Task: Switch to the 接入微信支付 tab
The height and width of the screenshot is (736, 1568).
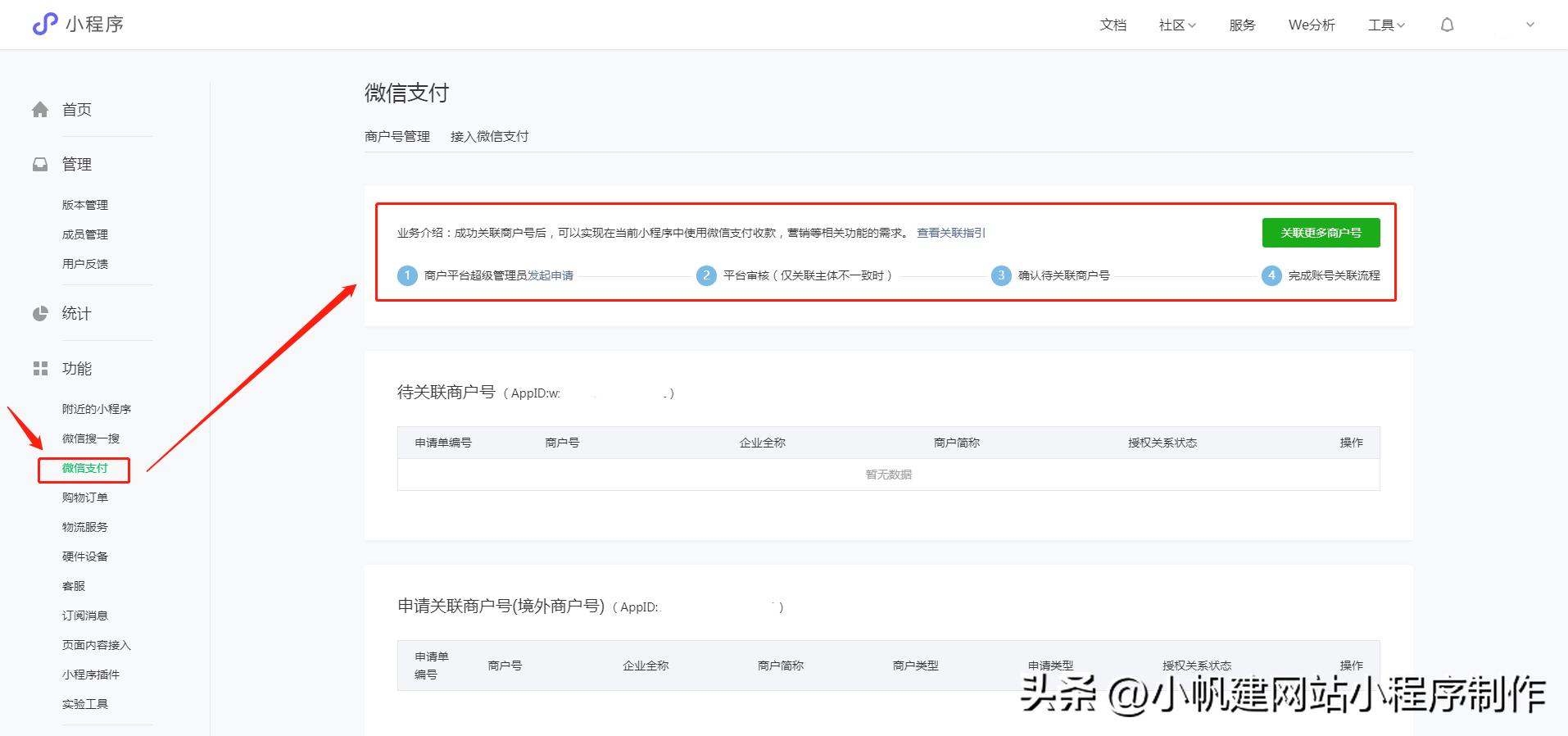Action: point(490,137)
